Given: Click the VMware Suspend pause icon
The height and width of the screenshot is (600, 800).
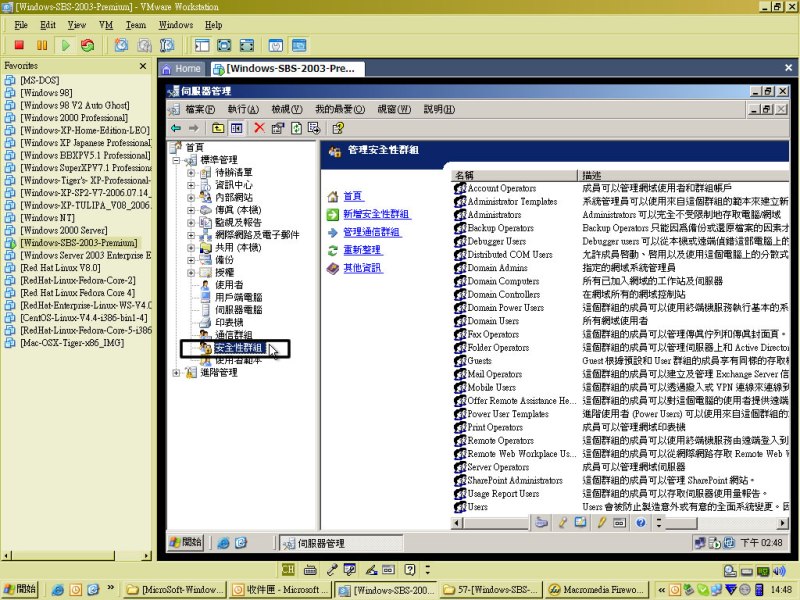Looking at the screenshot, I should 42,45.
